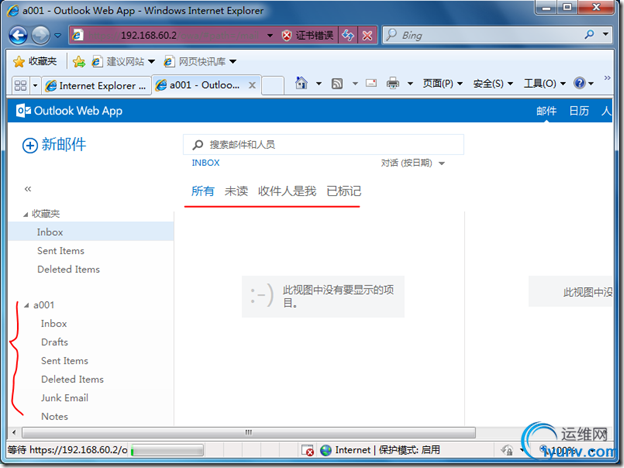The height and width of the screenshot is (468, 624).
Task: Select the 未读 unread filter
Action: tap(236, 191)
